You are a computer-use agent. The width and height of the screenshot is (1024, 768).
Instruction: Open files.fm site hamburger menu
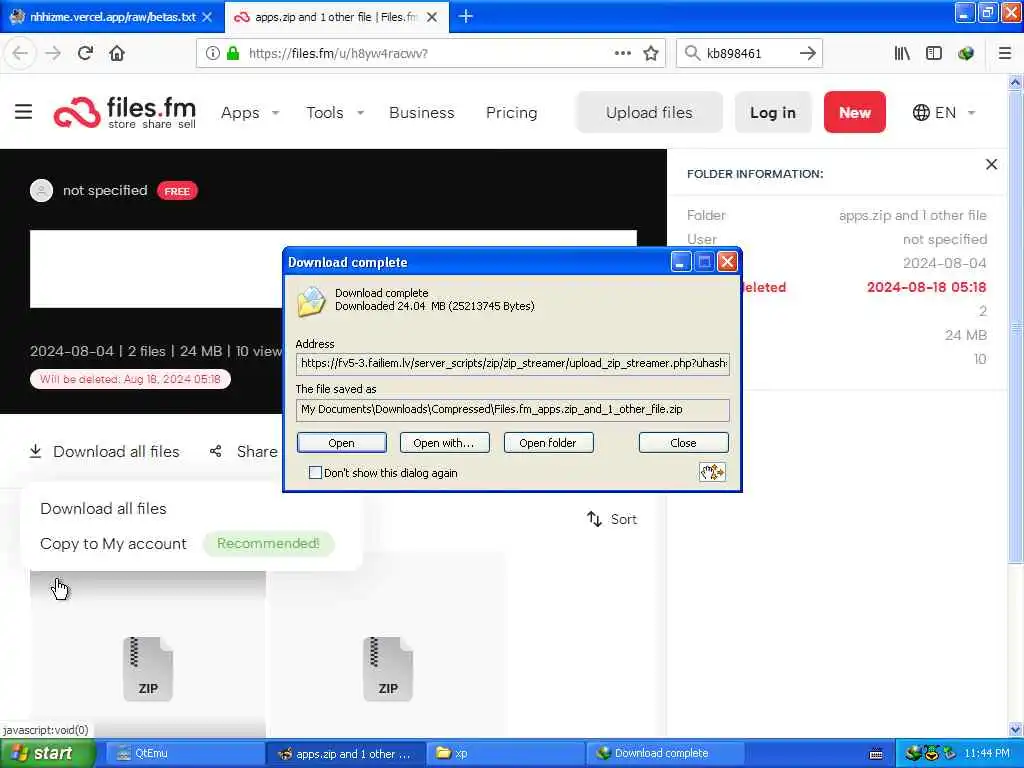tap(24, 112)
